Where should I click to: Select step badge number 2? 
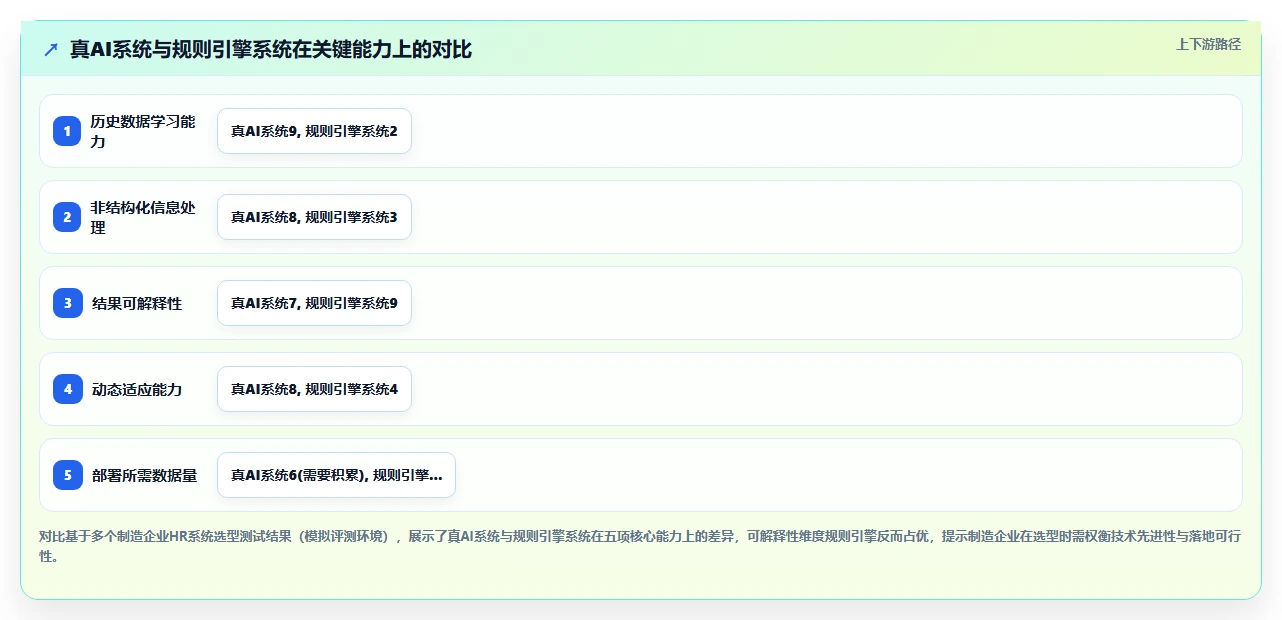tap(68, 217)
